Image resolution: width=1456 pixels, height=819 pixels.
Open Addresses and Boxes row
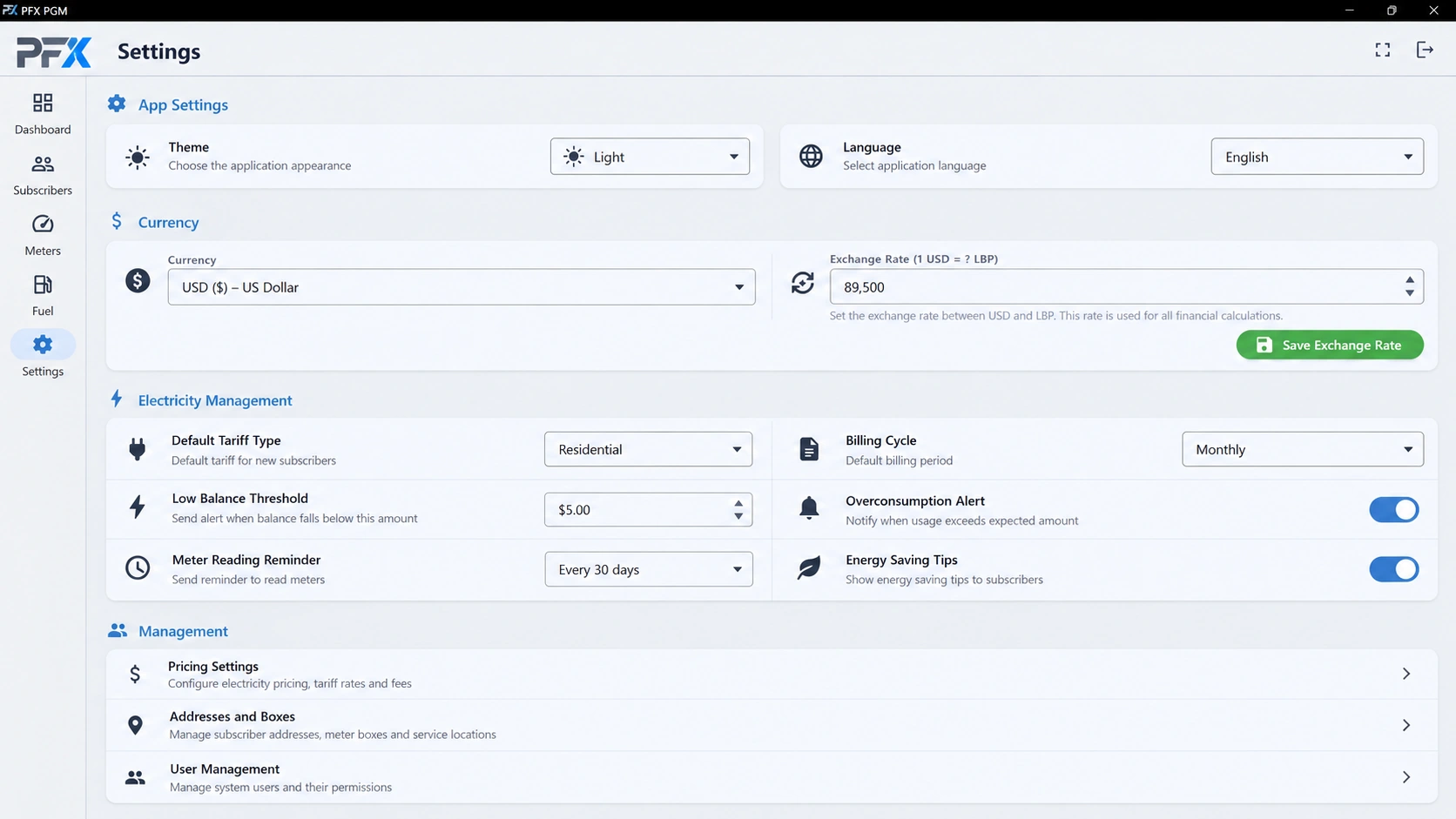pos(772,725)
